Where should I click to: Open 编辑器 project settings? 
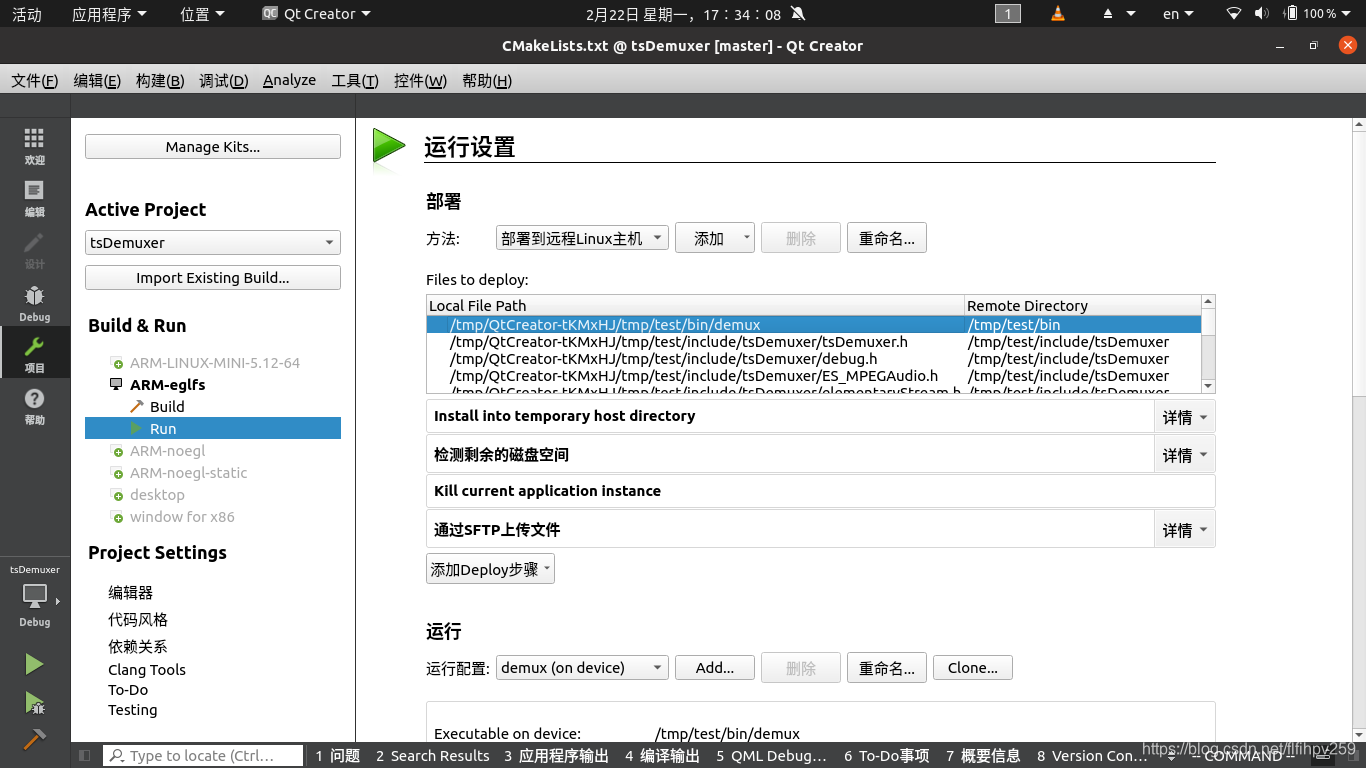tap(131, 593)
